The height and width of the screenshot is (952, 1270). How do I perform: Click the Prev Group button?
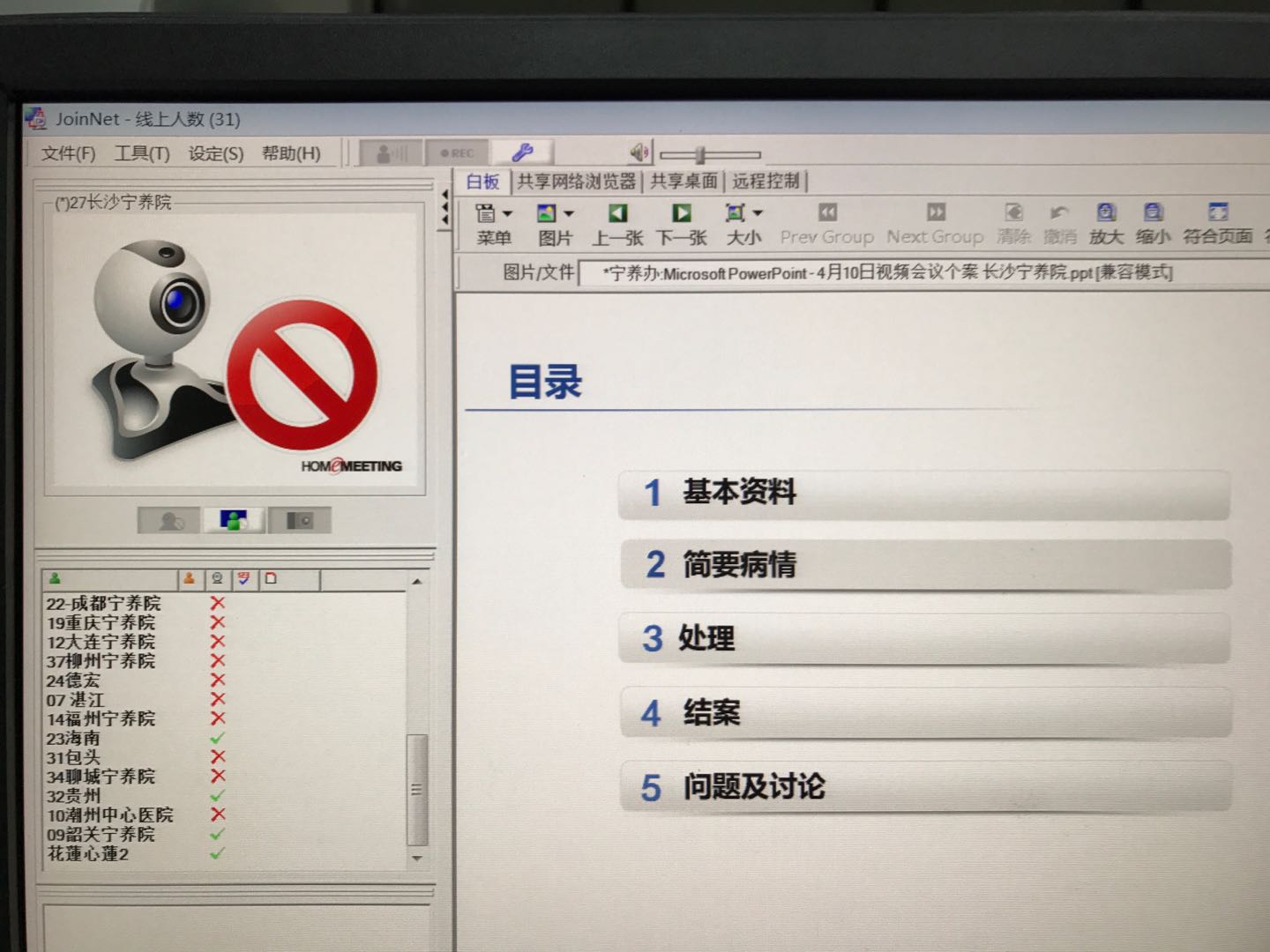click(826, 224)
